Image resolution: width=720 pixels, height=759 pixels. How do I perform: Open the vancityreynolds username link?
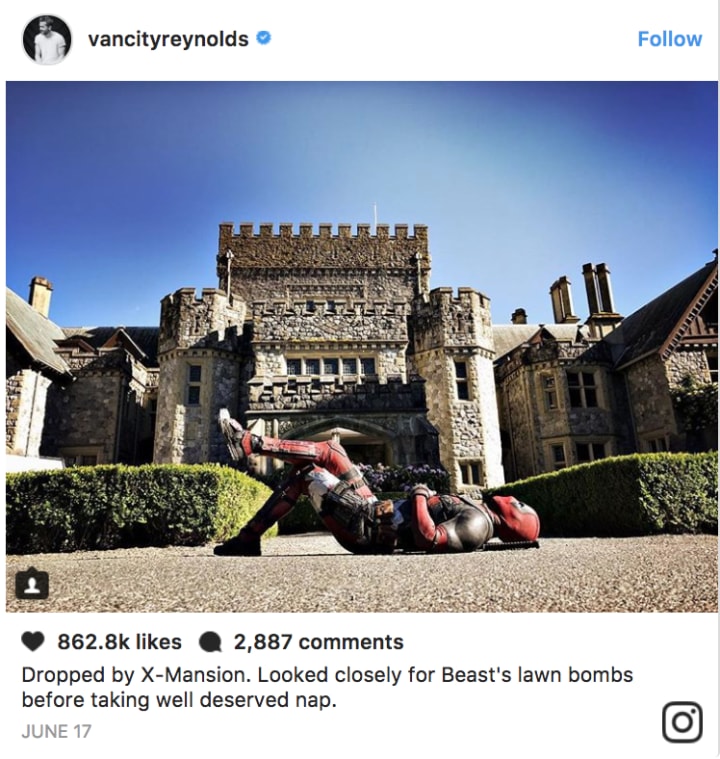pyautogui.click(x=168, y=39)
